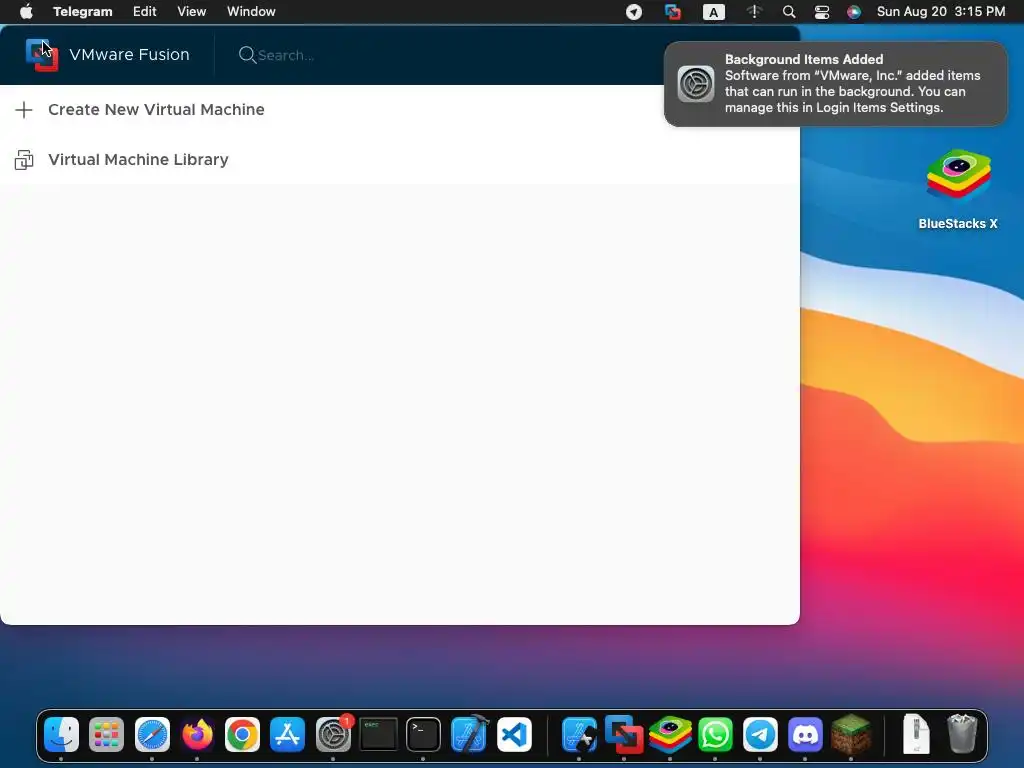Open the App Store from the Dock
The image size is (1024, 768).
tap(287, 735)
